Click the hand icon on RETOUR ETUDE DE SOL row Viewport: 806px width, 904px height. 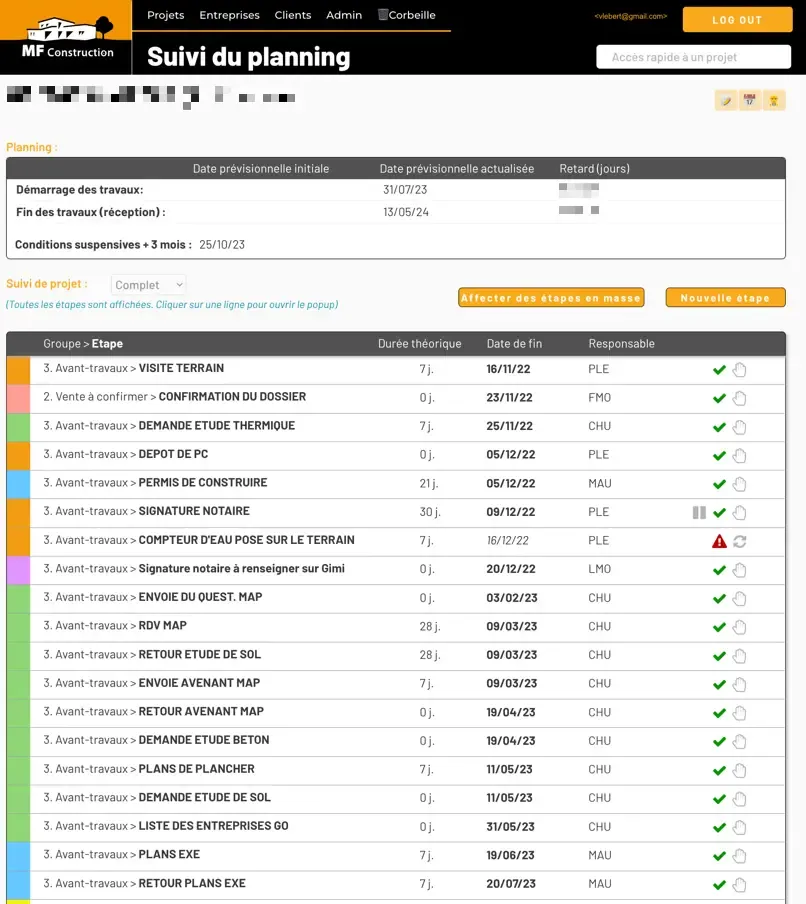tap(740, 656)
